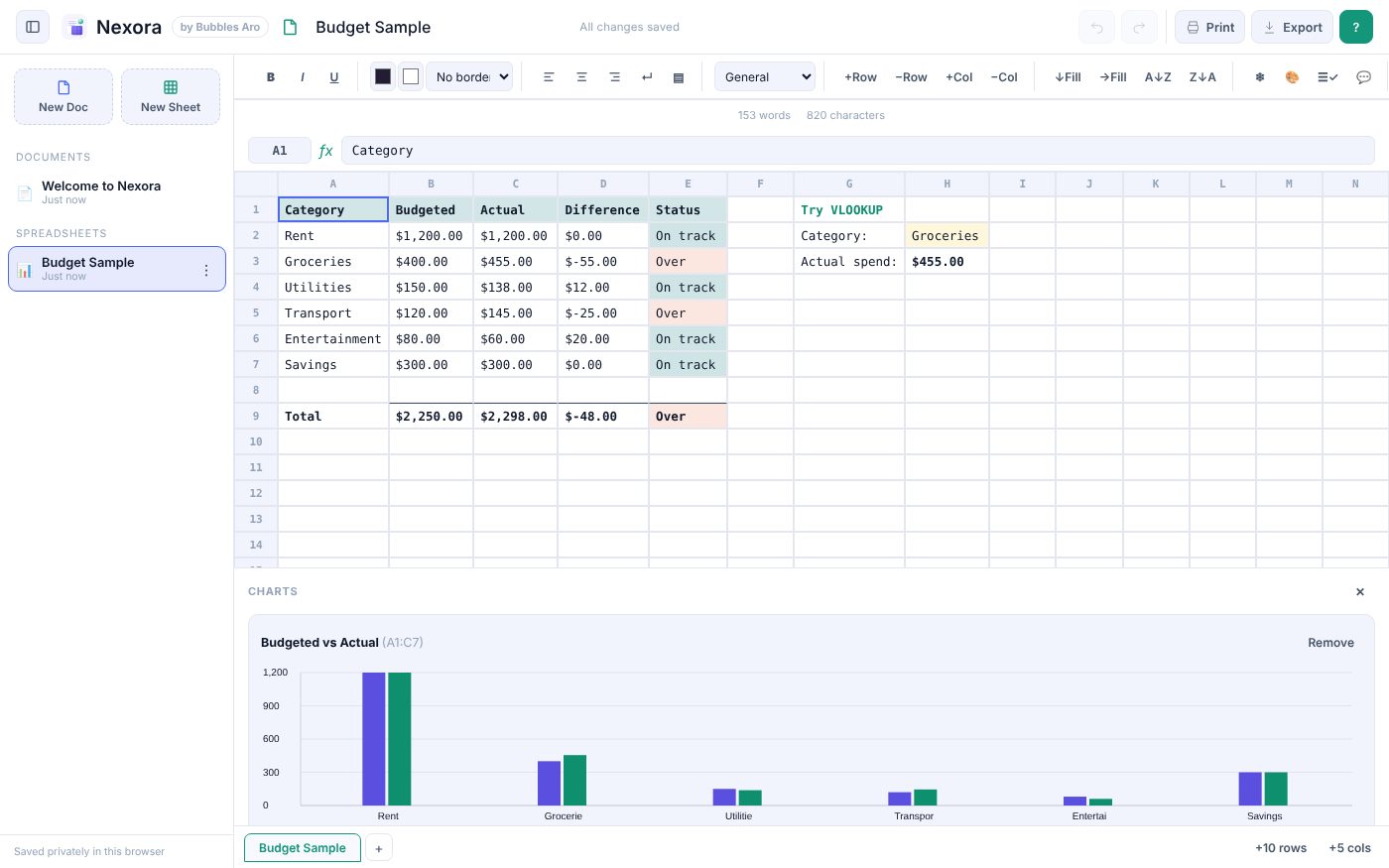
Task: Remove a column with −Col
Action: (1004, 76)
